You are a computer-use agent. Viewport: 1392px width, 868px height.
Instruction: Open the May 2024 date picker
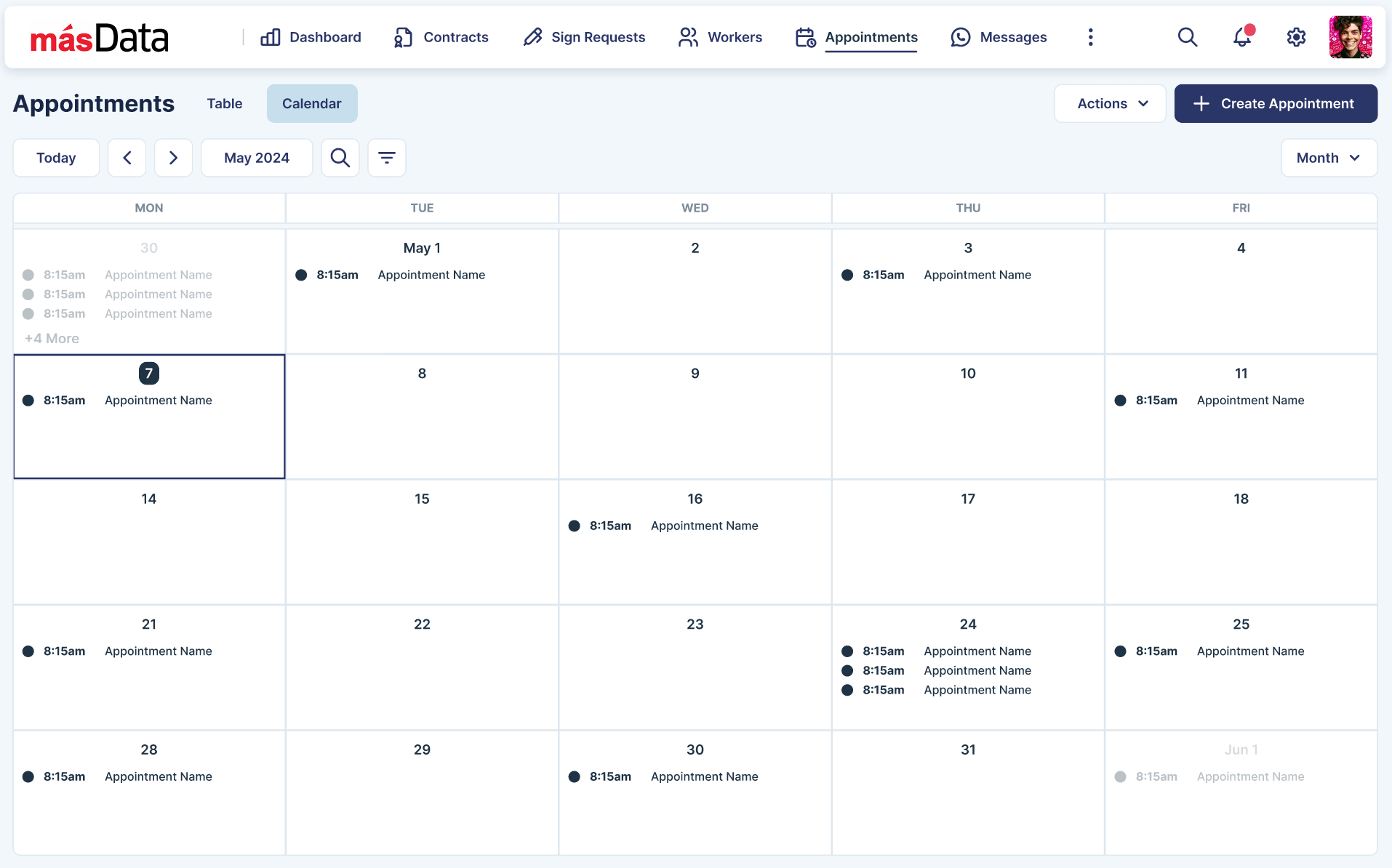point(257,158)
